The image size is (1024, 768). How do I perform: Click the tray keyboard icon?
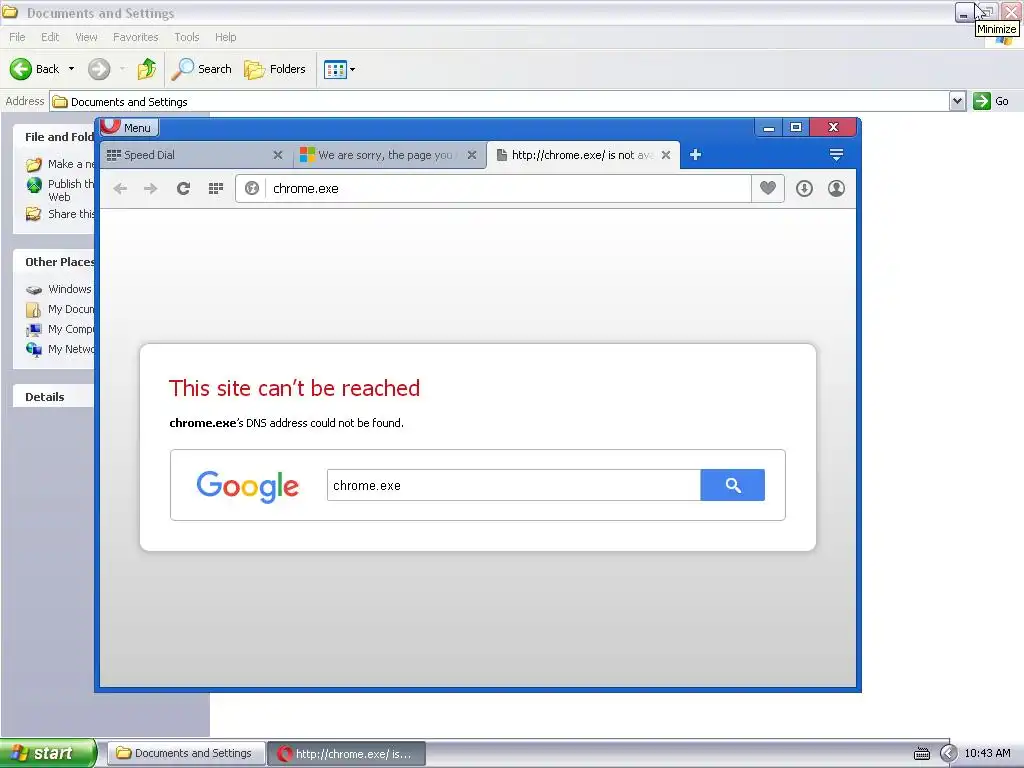[x=921, y=754]
